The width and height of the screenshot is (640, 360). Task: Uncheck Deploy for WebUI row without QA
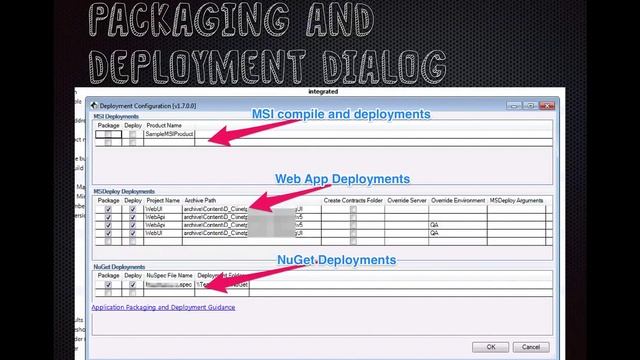point(133,209)
